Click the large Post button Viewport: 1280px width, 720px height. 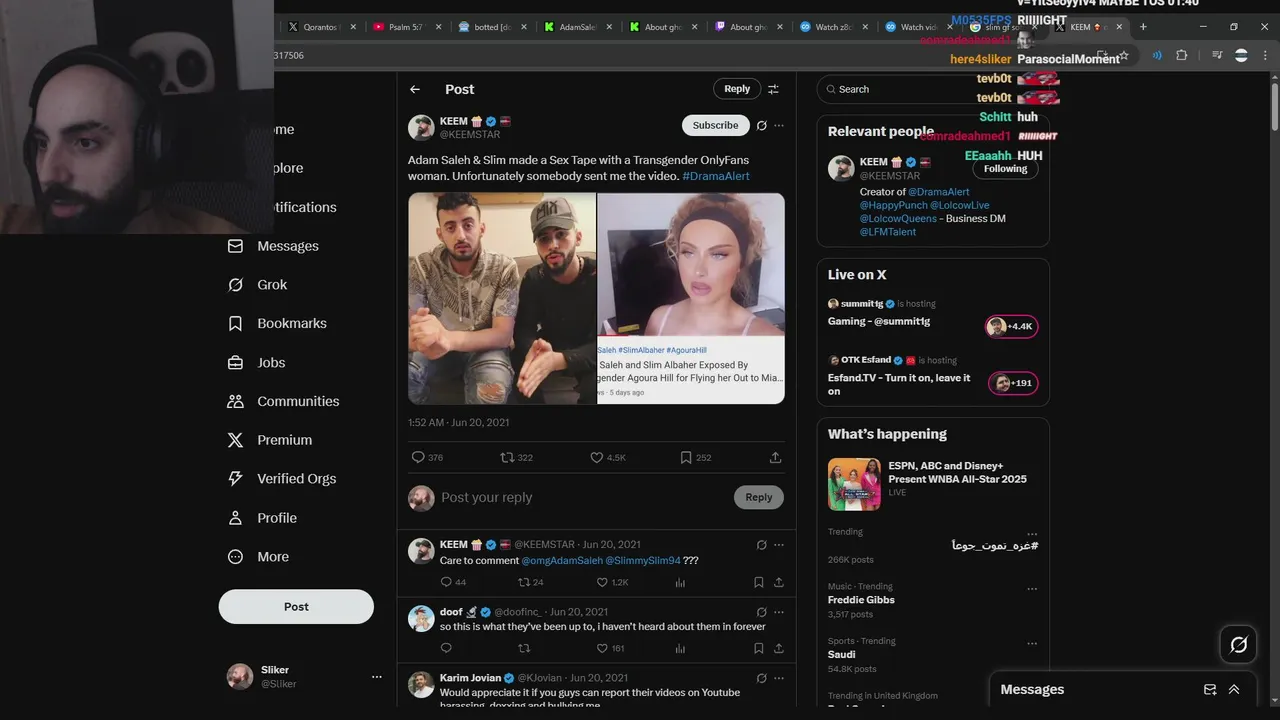pos(296,606)
